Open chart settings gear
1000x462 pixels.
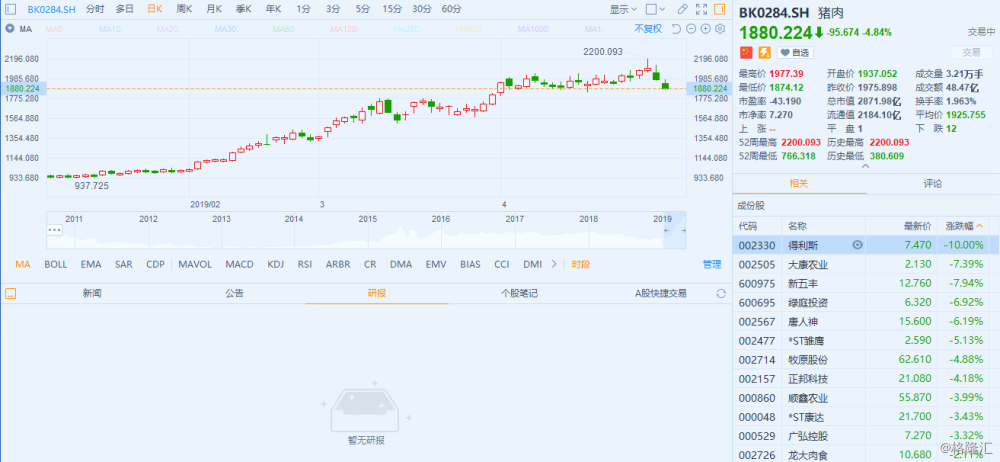tap(720, 29)
